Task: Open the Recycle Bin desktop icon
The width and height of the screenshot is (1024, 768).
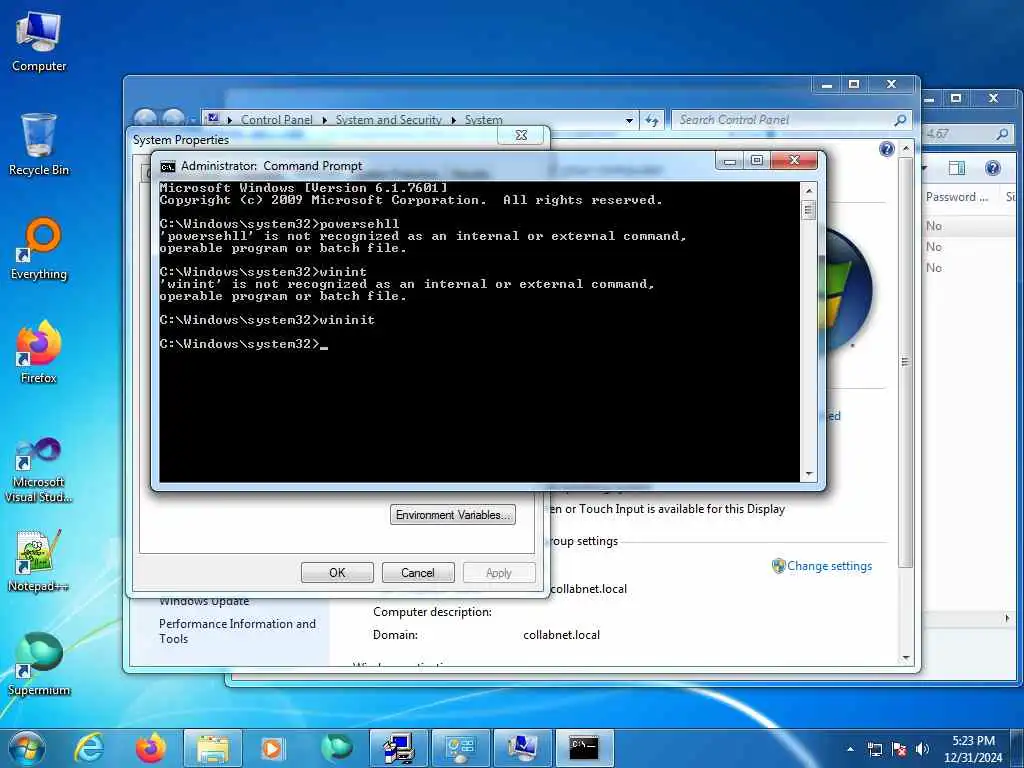Action: pos(39,144)
